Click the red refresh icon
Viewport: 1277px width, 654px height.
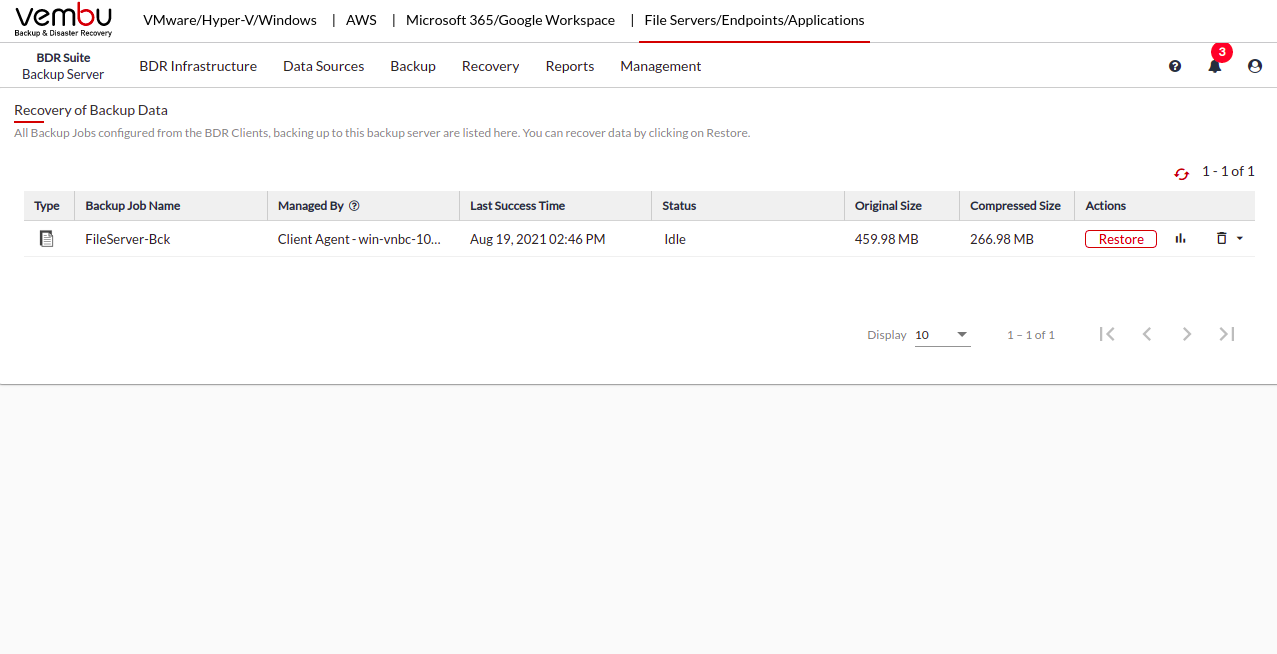(x=1181, y=173)
